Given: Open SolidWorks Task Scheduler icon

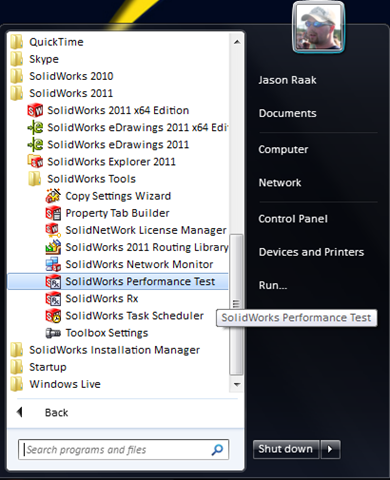Looking at the screenshot, I should point(53,316).
